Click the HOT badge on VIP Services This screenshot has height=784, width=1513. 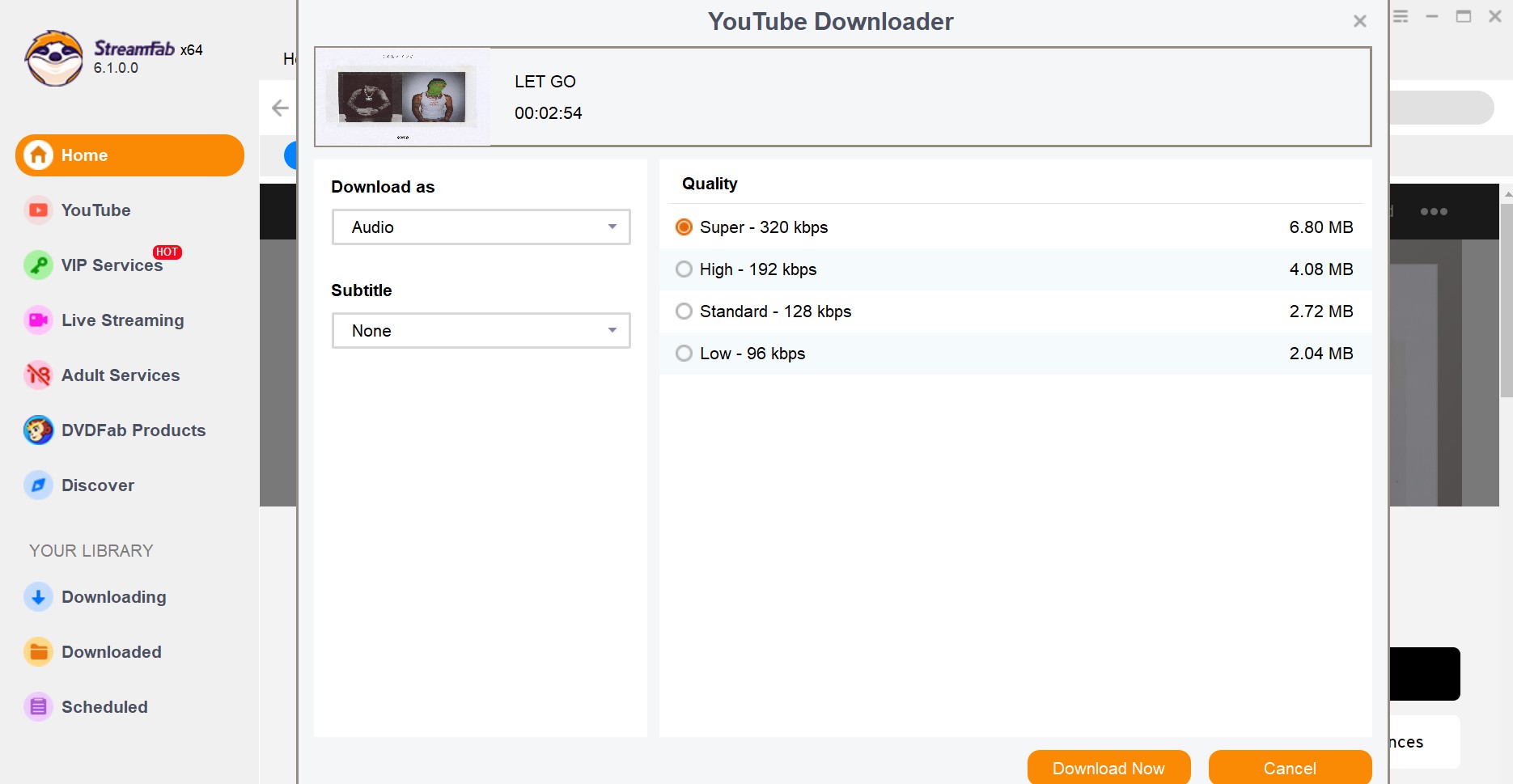coord(167,252)
